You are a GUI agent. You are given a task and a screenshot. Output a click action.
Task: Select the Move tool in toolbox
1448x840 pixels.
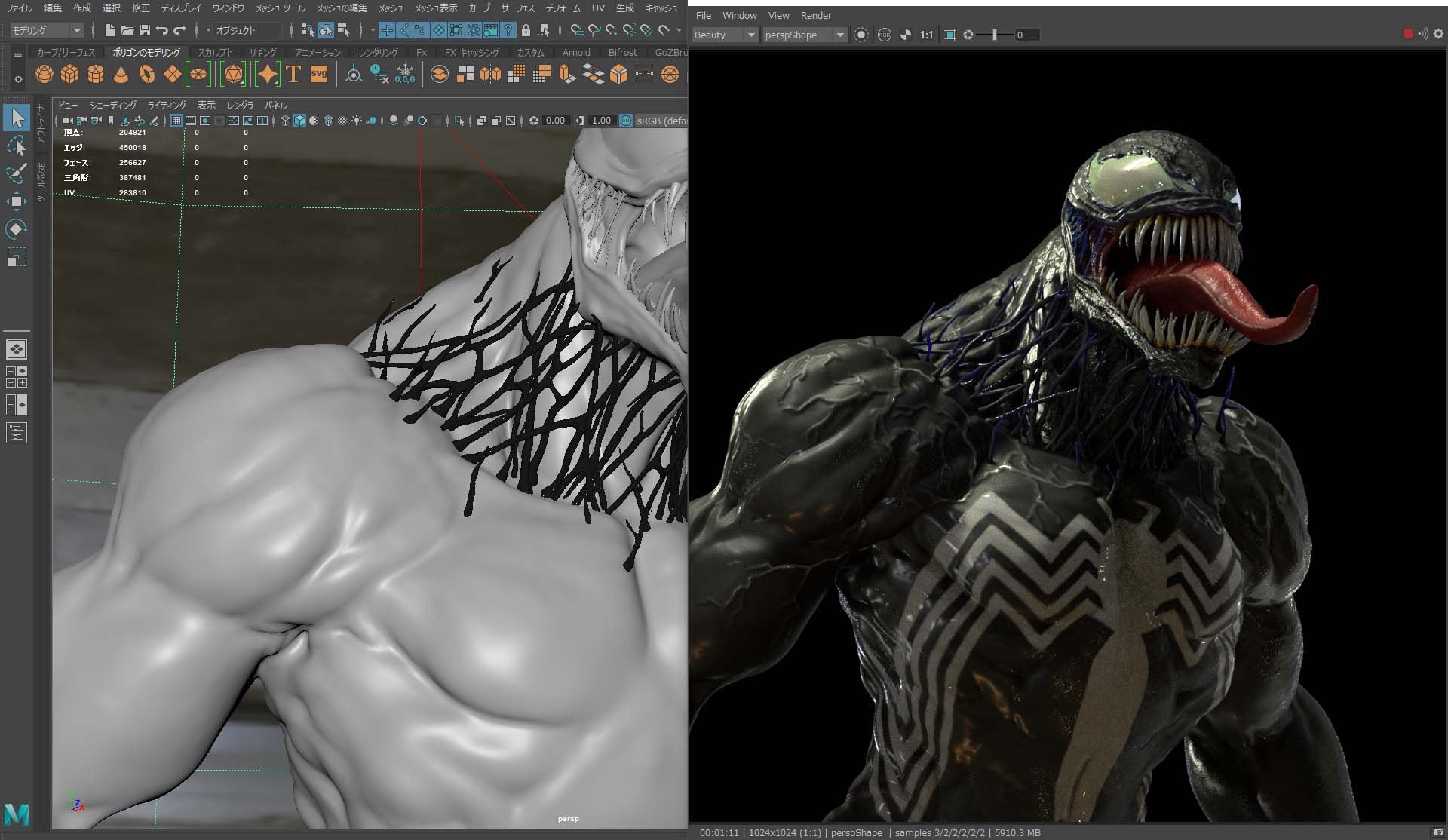(x=17, y=201)
